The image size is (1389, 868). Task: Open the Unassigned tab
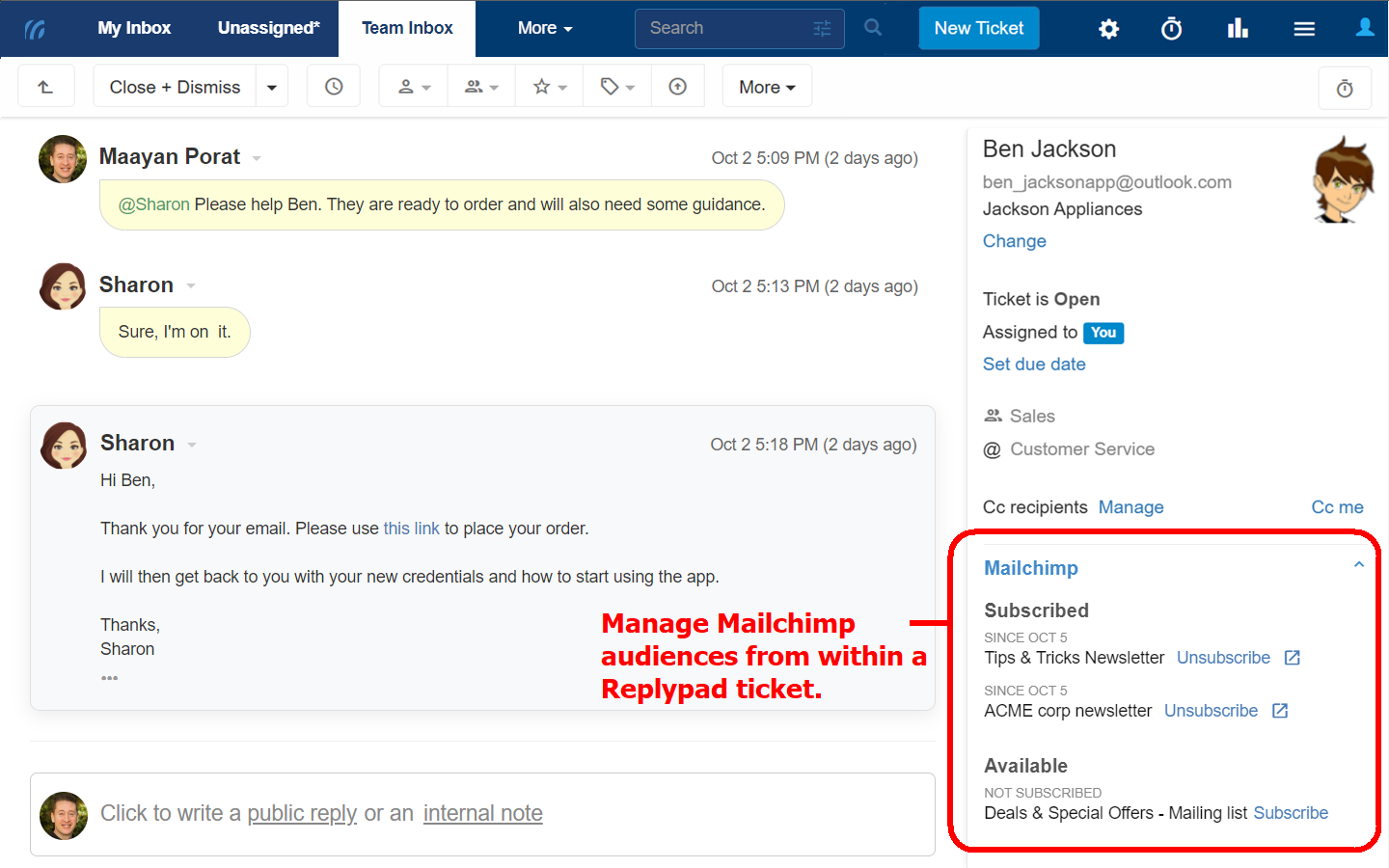268,29
